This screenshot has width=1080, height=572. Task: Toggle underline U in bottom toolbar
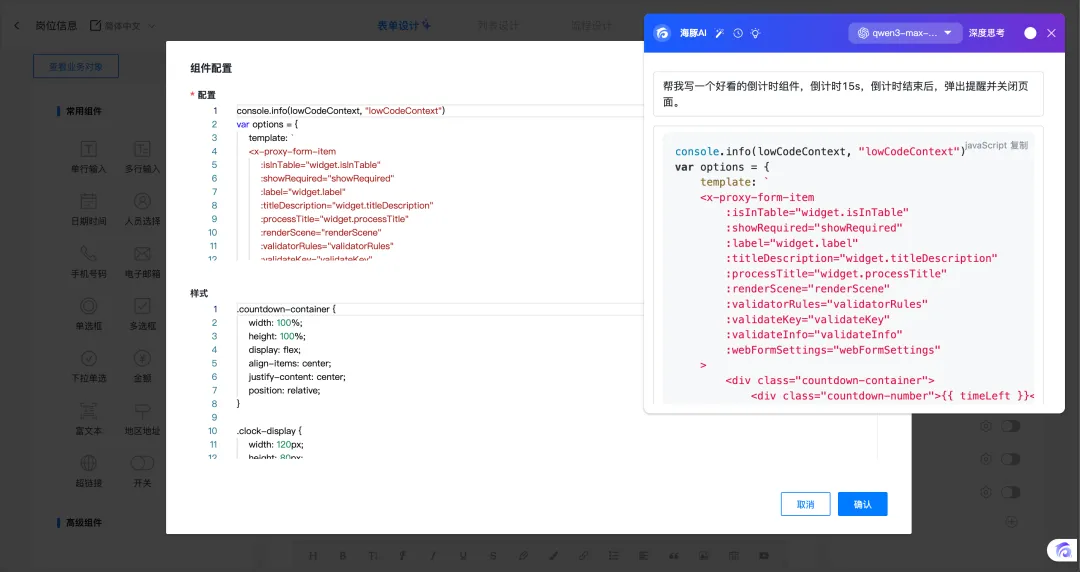(x=463, y=555)
